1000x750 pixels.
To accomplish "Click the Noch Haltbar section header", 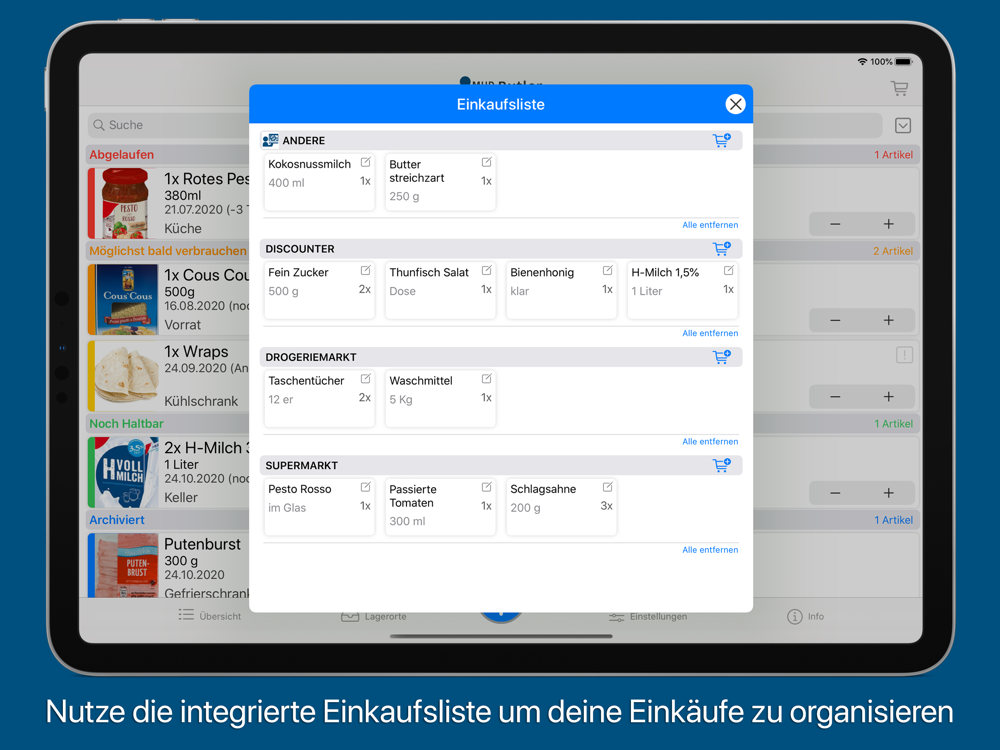I will [x=126, y=424].
